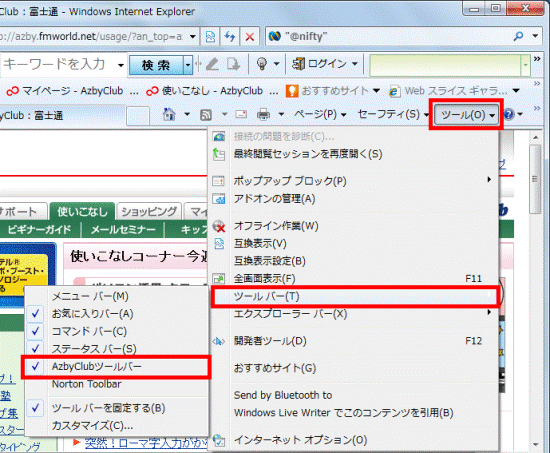Open ポップアップ ブロック(P) submenu
This screenshot has height=453, width=550.
pos(354,181)
